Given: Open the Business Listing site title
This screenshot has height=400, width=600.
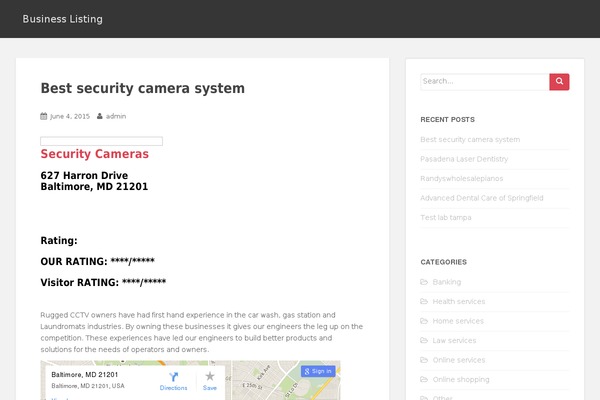Looking at the screenshot, I should (62, 19).
